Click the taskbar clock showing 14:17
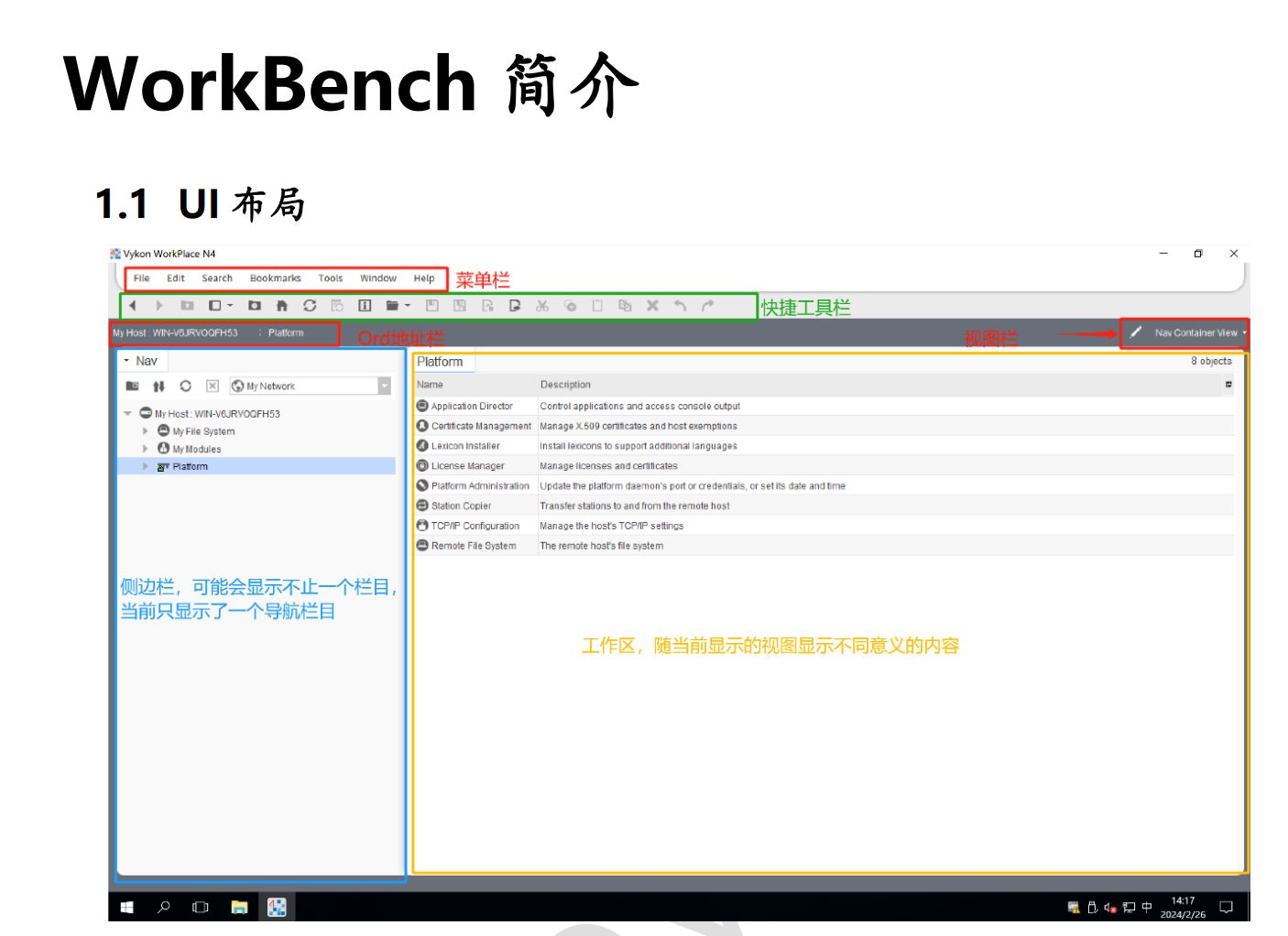Image resolution: width=1288 pixels, height=936 pixels. pyautogui.click(x=1183, y=908)
